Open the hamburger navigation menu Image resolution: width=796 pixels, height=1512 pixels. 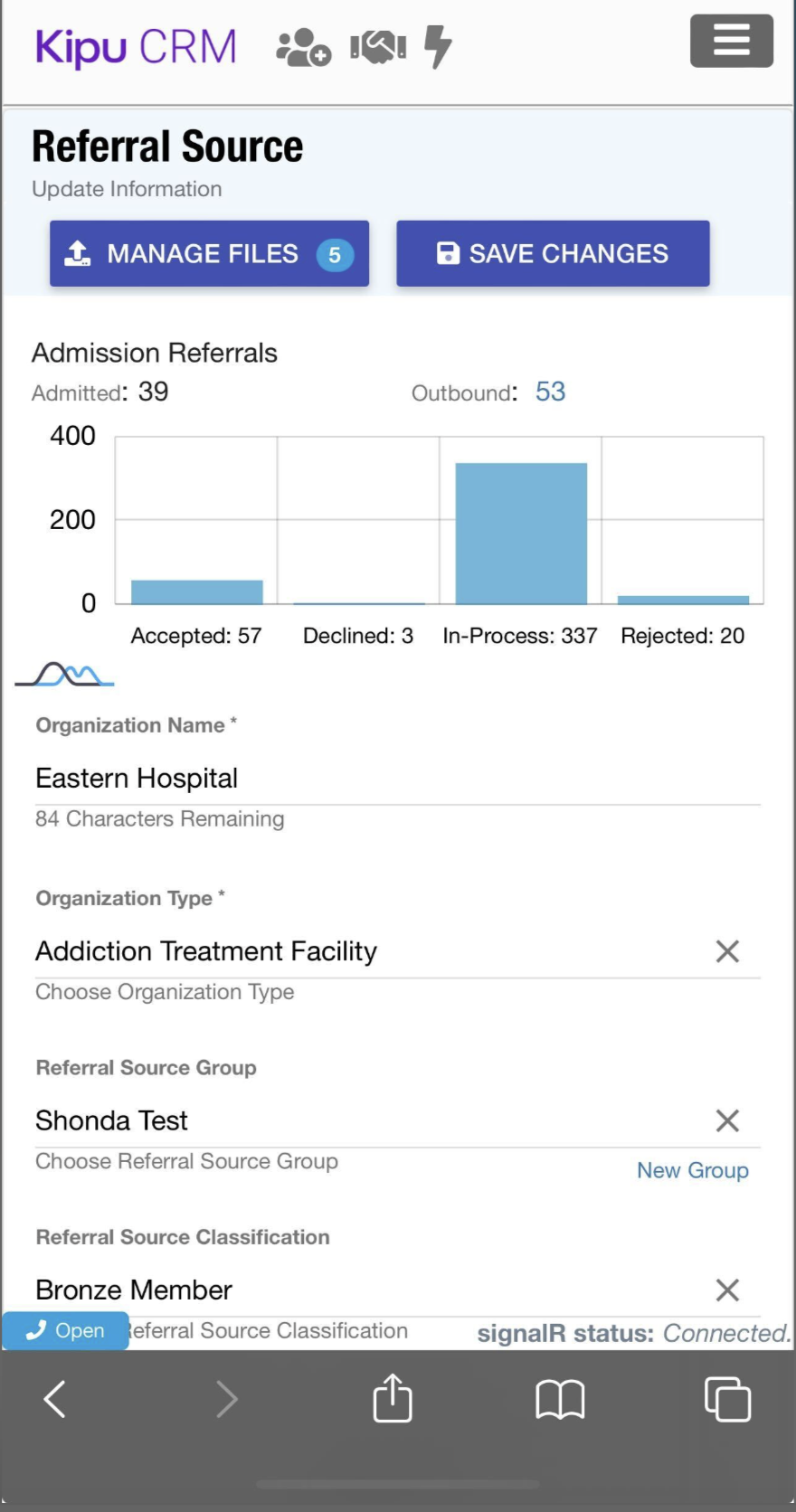731,41
